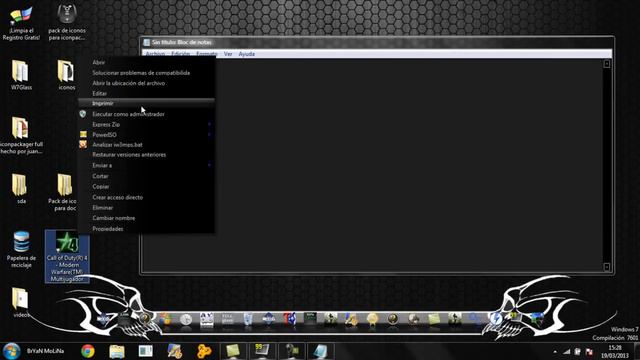This screenshot has width=640, height=360.
Task: Choose Abrir la ubicación del archivo
Action: [x=146, y=83]
